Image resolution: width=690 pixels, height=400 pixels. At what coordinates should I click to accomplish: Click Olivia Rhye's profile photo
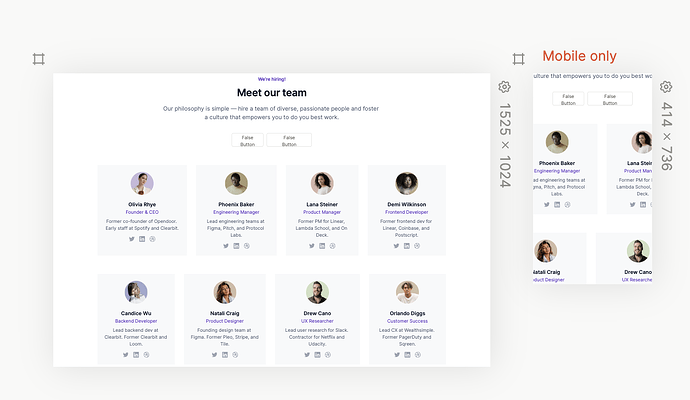point(142,184)
